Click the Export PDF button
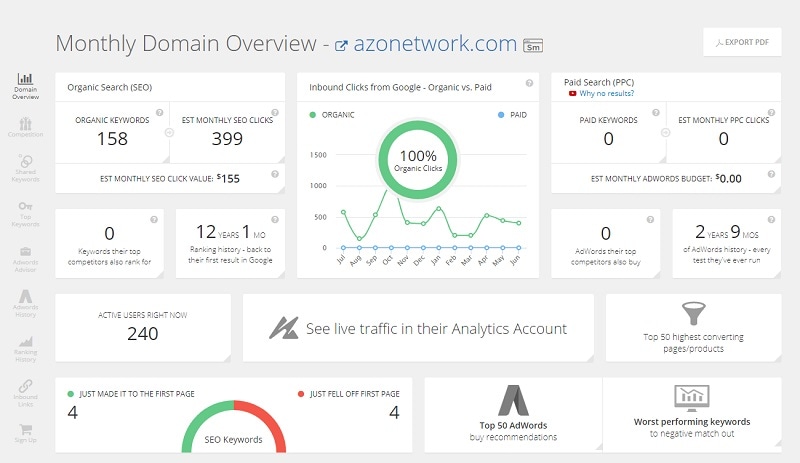 point(742,42)
